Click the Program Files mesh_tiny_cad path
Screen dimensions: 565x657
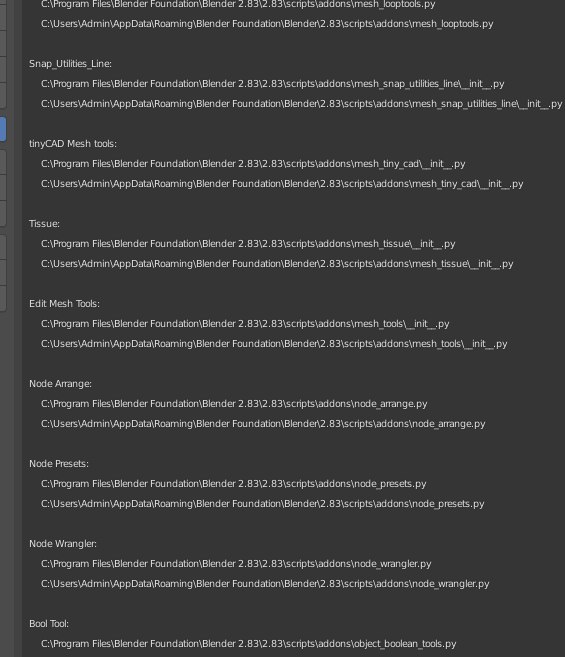pyautogui.click(x=253, y=164)
